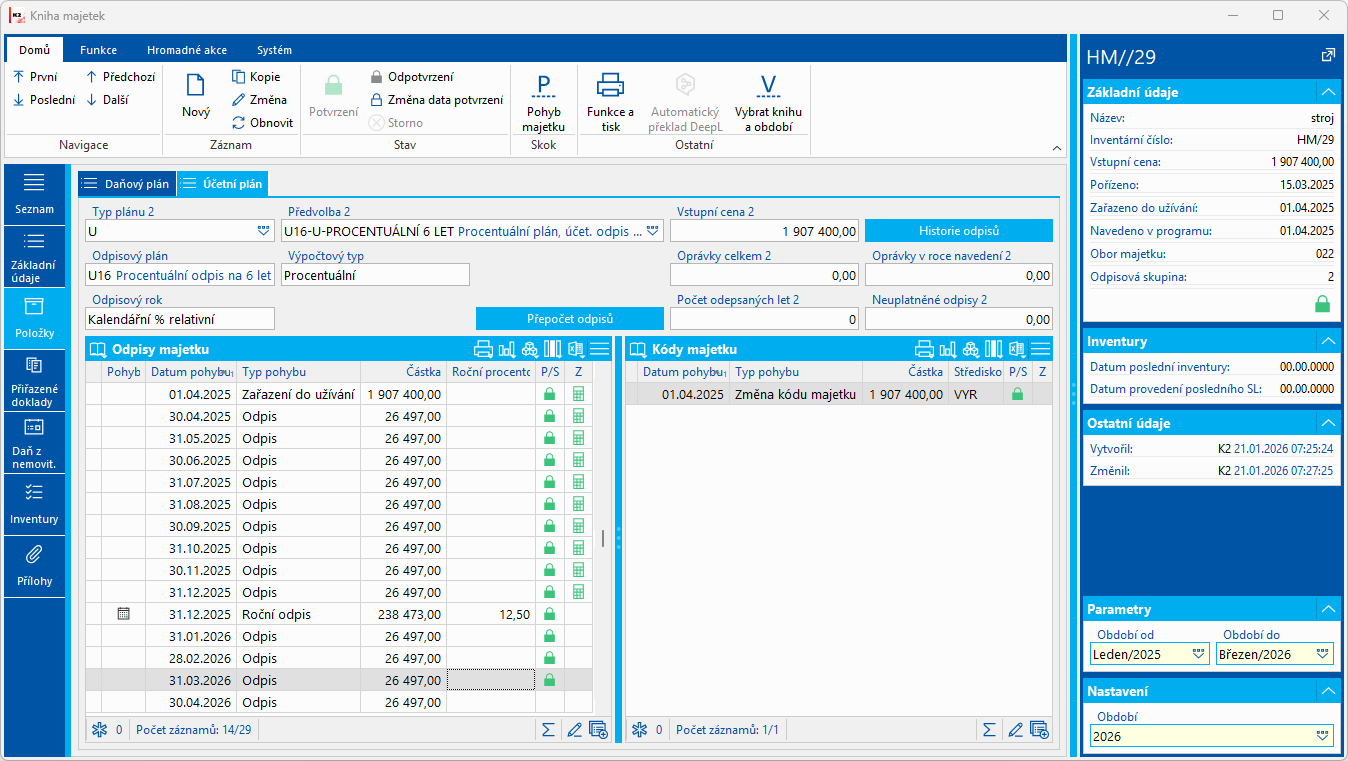Select the 31.12.2025 Roční odpis row
Viewport: 1348px width, 761px height.
(339, 614)
